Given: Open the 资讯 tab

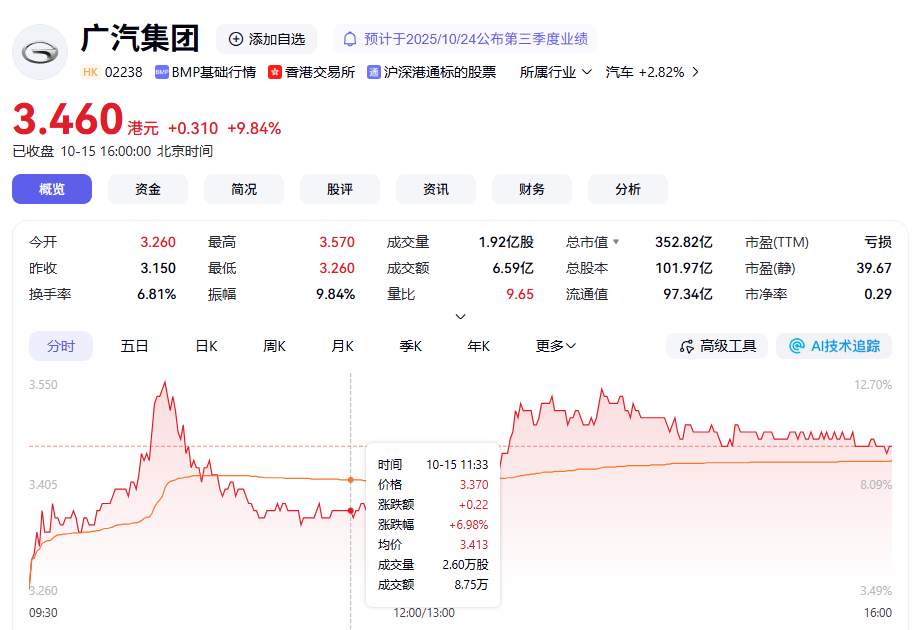Looking at the screenshot, I should [436, 189].
